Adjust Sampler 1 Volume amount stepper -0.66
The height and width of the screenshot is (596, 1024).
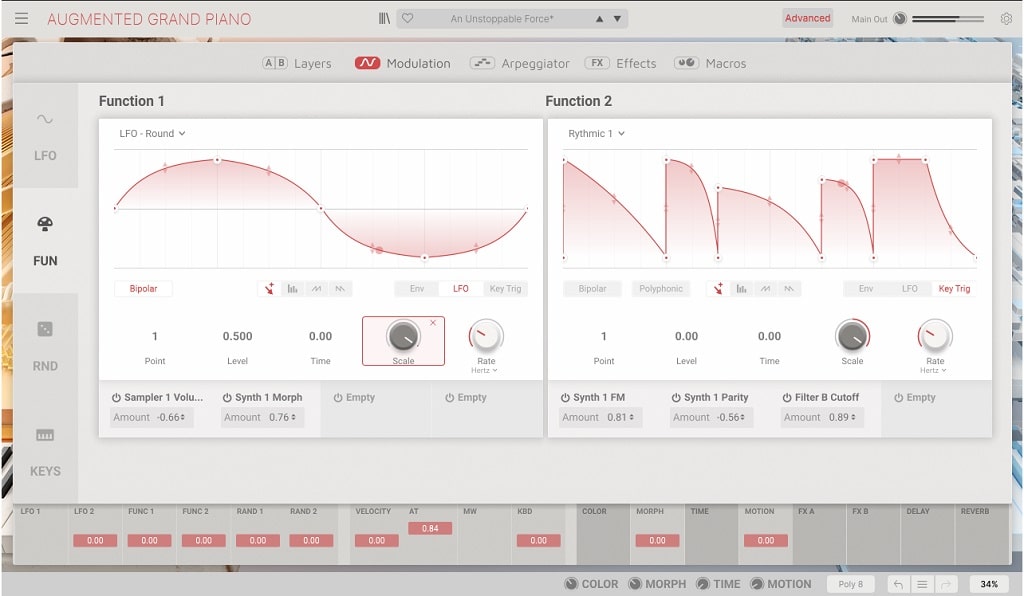(152, 417)
